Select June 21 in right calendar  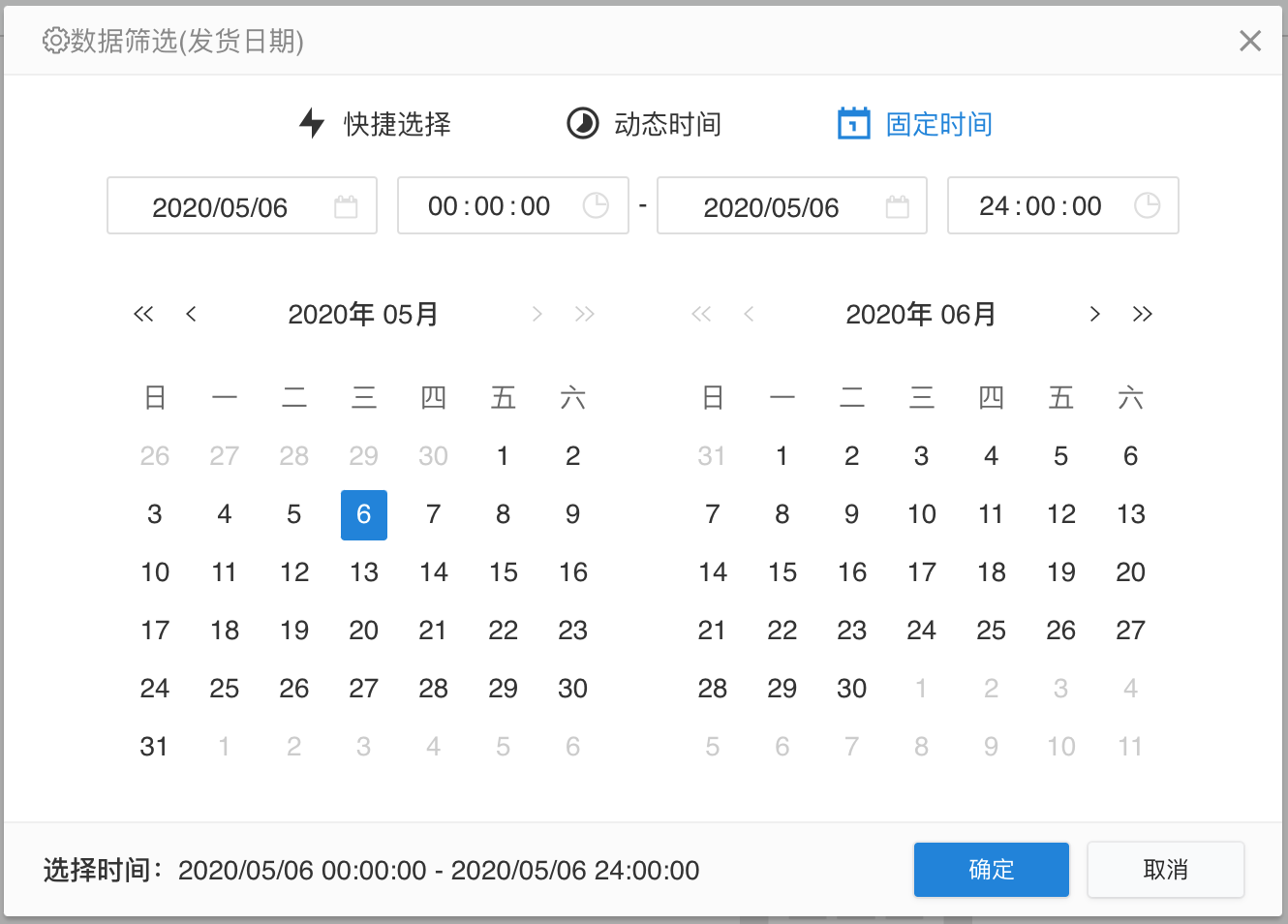pos(712,631)
